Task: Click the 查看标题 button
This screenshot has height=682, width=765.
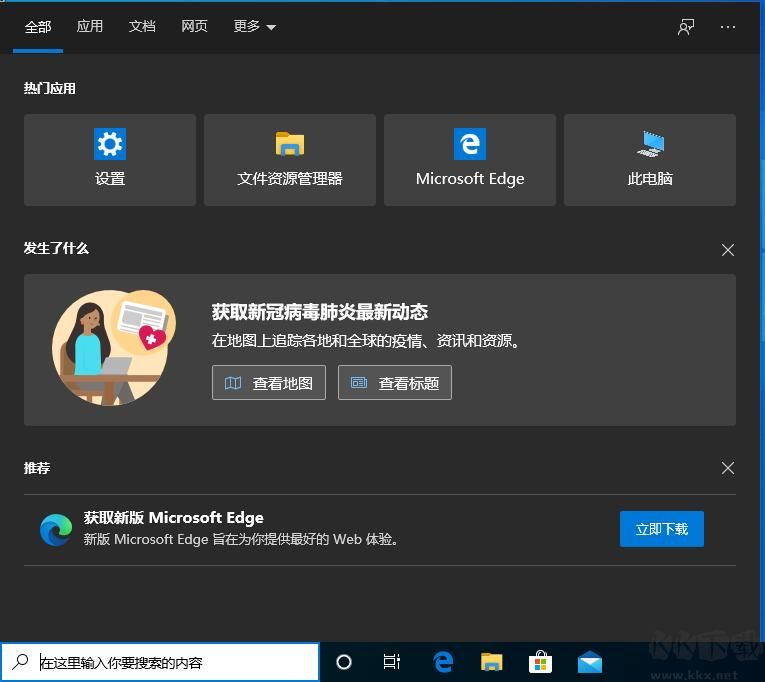Action: pyautogui.click(x=395, y=383)
